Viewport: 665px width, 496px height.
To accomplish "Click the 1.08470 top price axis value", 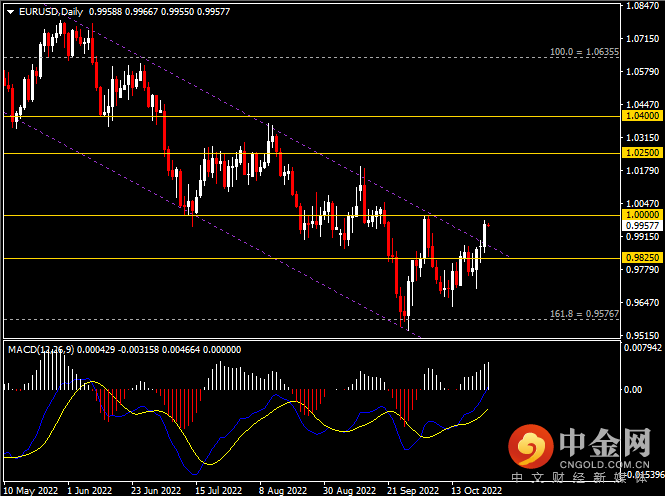I will tap(643, 6).
